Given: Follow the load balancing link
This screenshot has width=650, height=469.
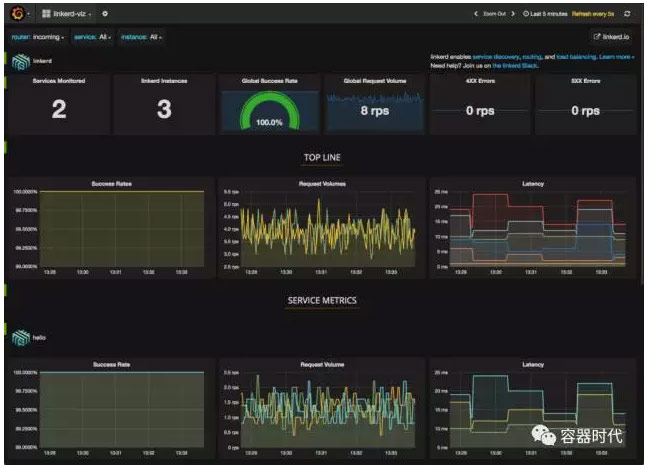Looking at the screenshot, I should pos(576,56).
